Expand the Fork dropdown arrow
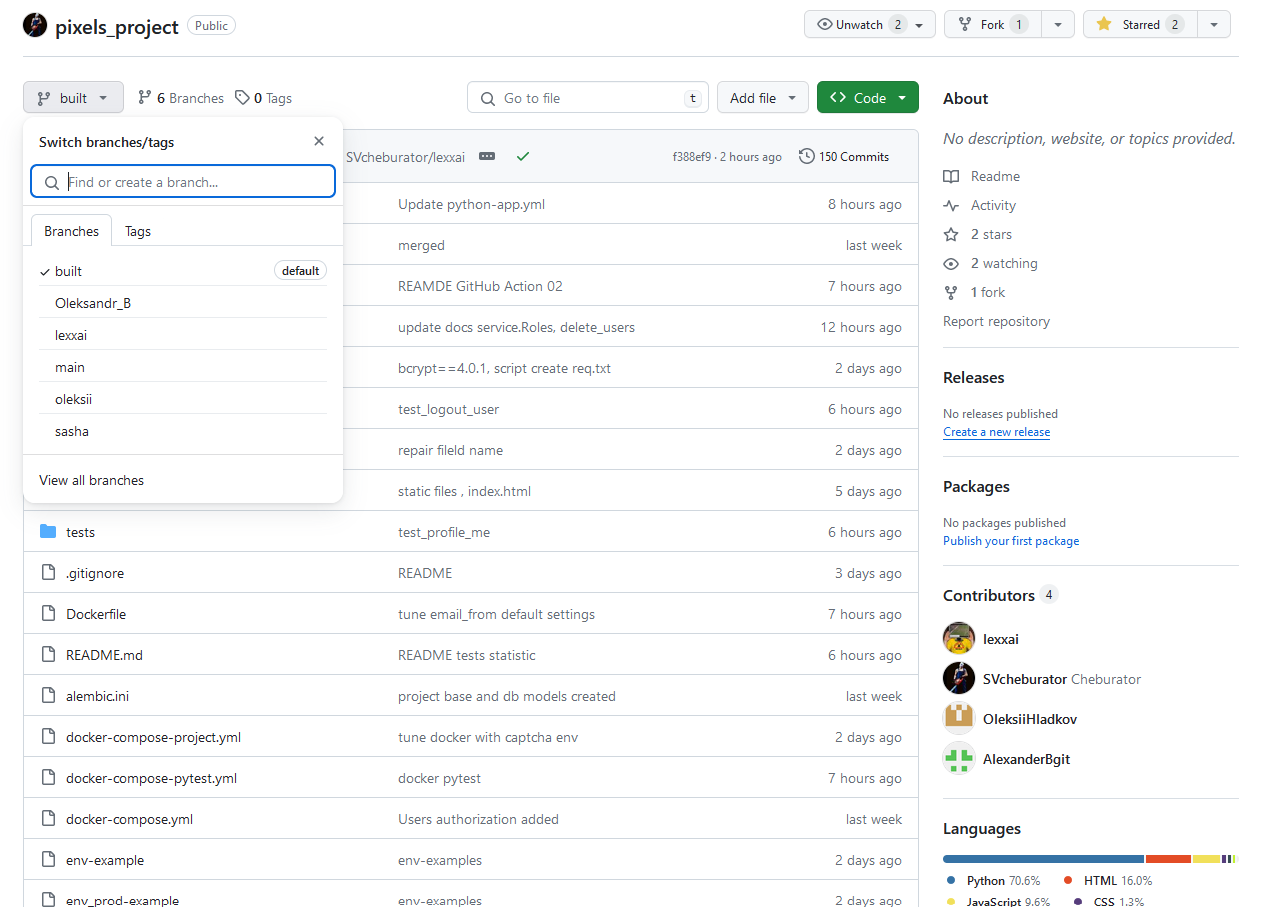 click(x=1058, y=24)
